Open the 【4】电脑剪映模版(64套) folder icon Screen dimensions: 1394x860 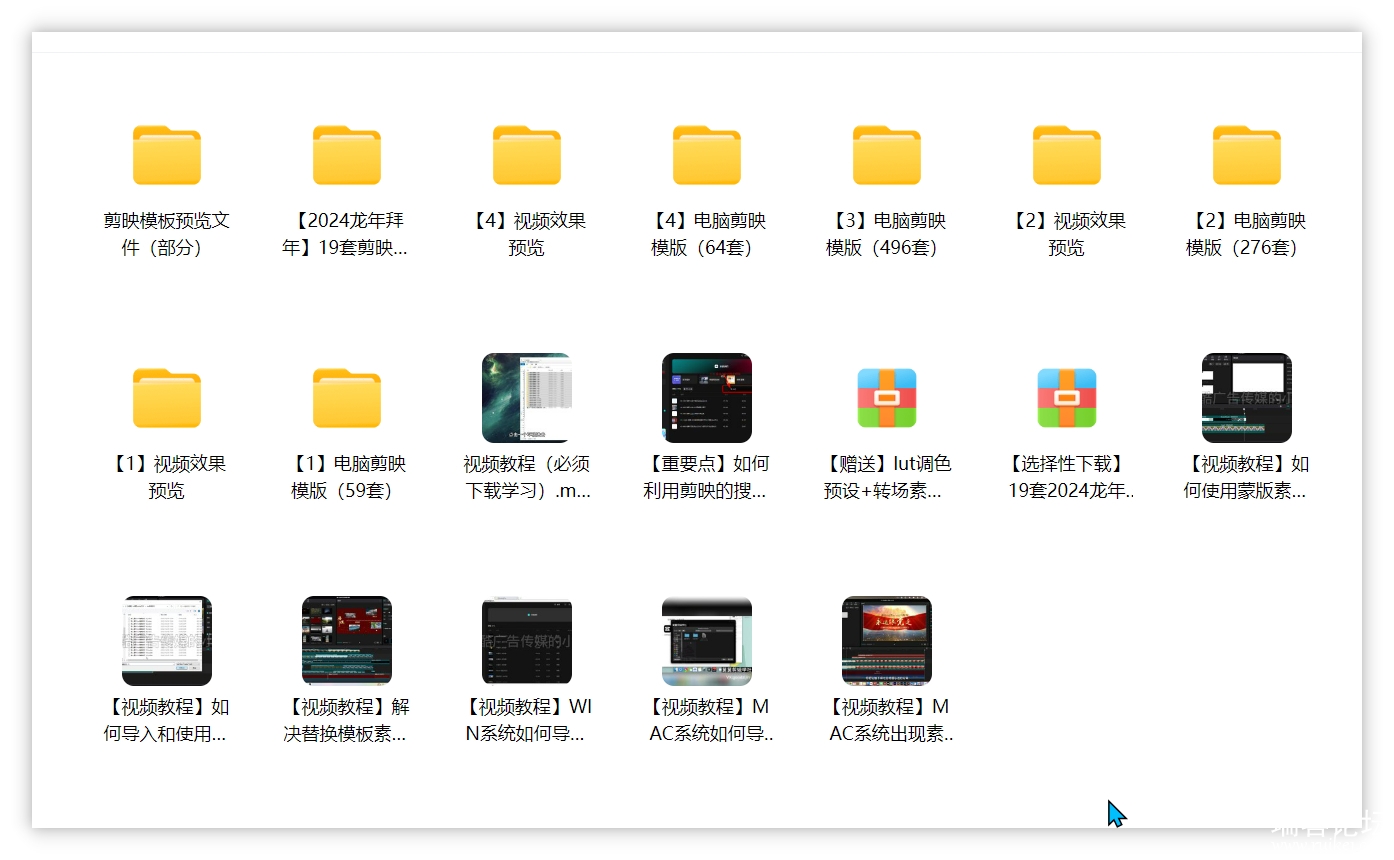click(x=707, y=155)
